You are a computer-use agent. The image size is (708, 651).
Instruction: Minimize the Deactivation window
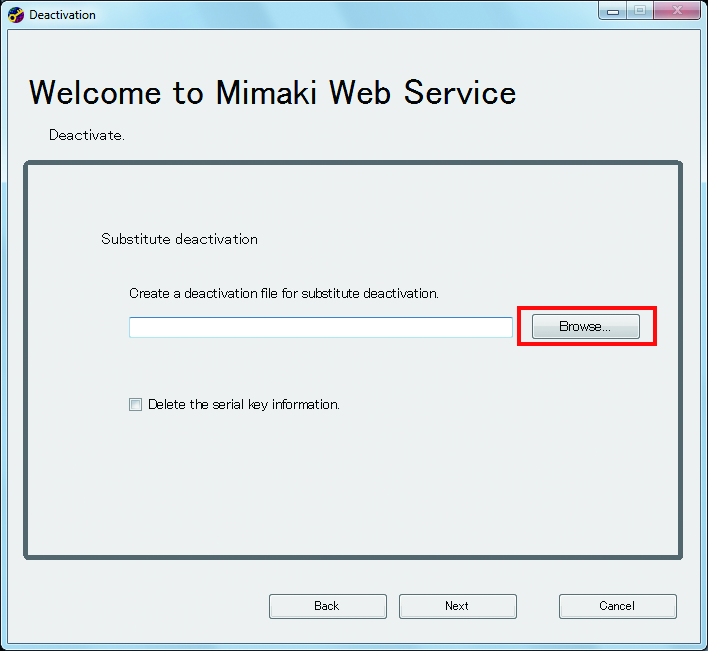click(x=611, y=10)
